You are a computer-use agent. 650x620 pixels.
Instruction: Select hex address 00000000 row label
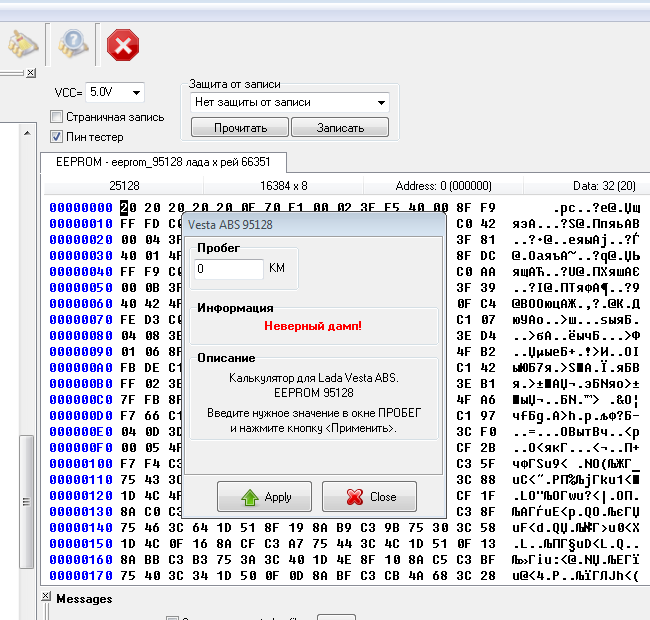[x=81, y=208]
